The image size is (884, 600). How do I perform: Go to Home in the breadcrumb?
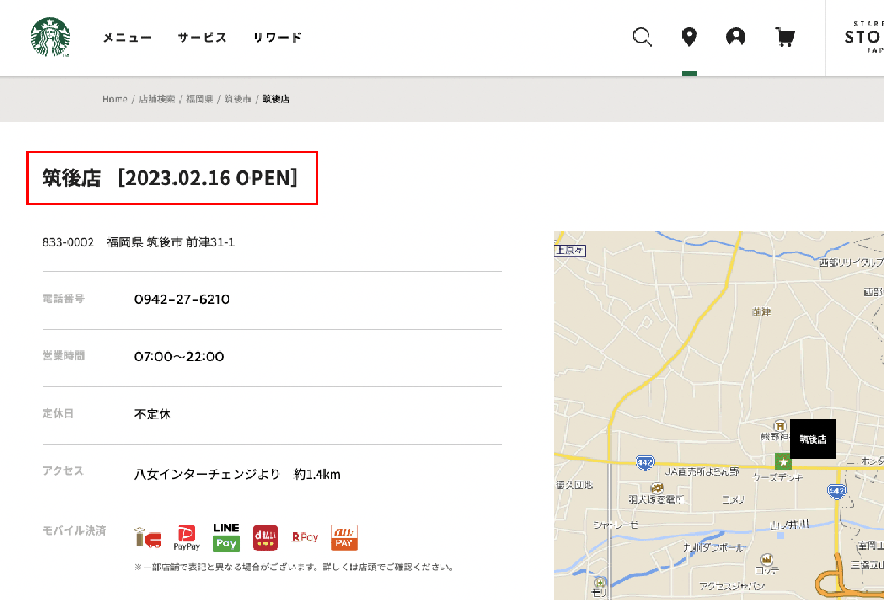(x=114, y=99)
